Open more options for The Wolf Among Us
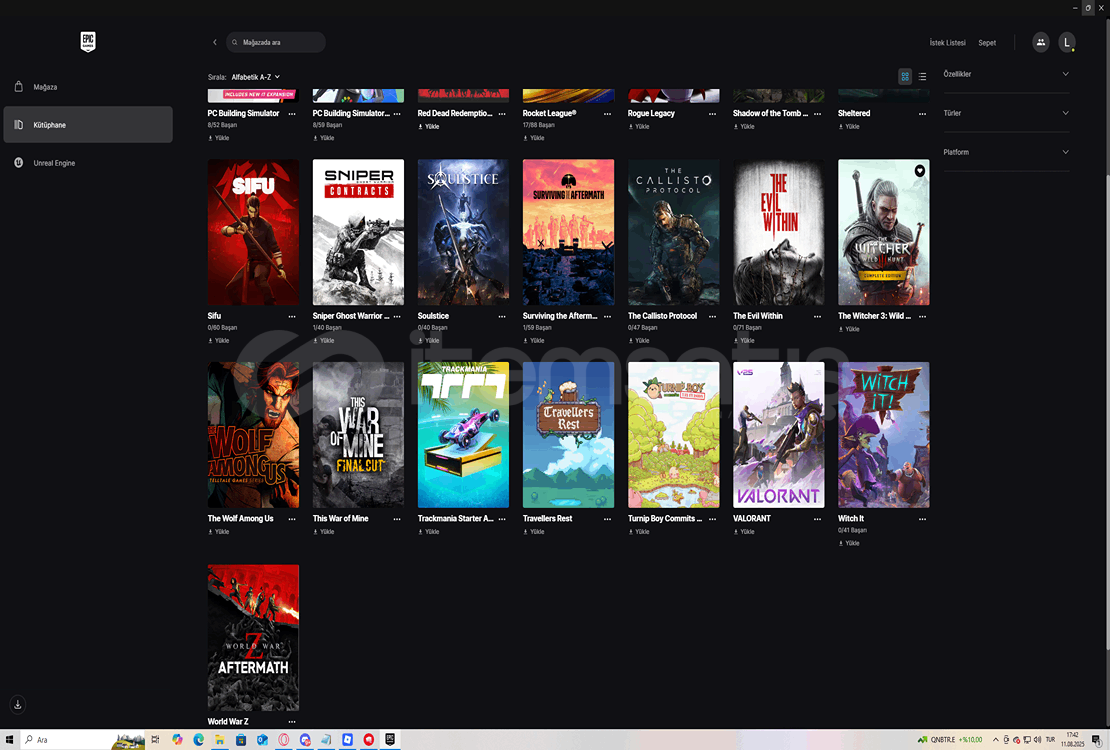This screenshot has width=1110, height=750. [x=292, y=519]
